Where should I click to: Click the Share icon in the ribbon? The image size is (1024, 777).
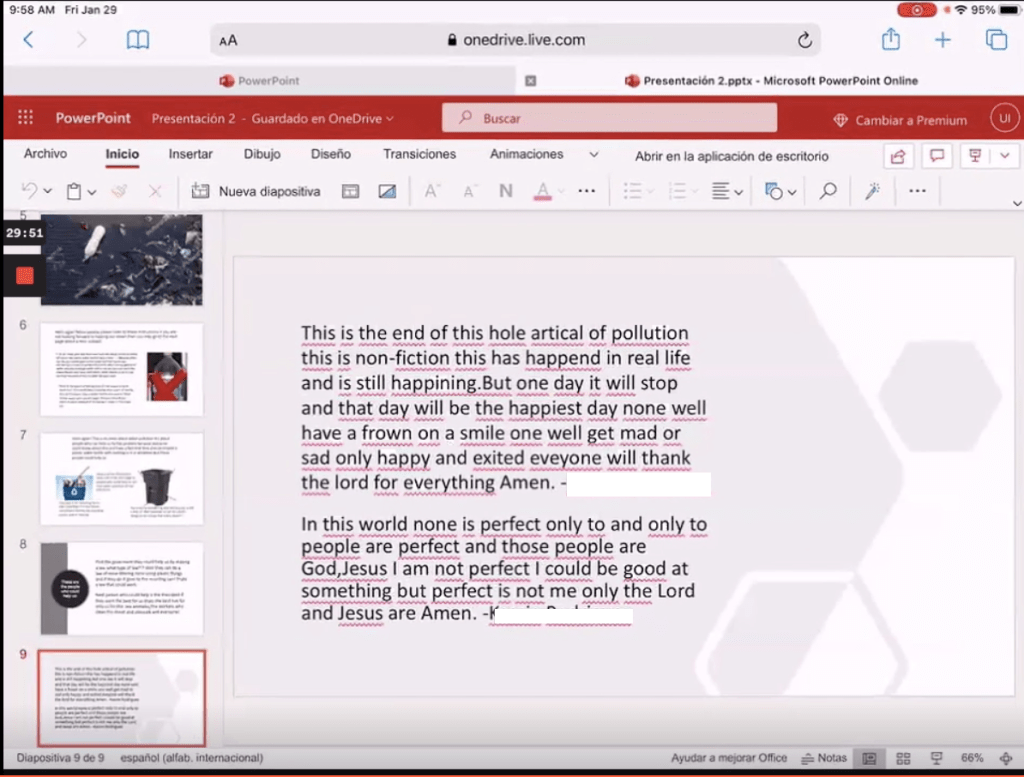[x=898, y=156]
